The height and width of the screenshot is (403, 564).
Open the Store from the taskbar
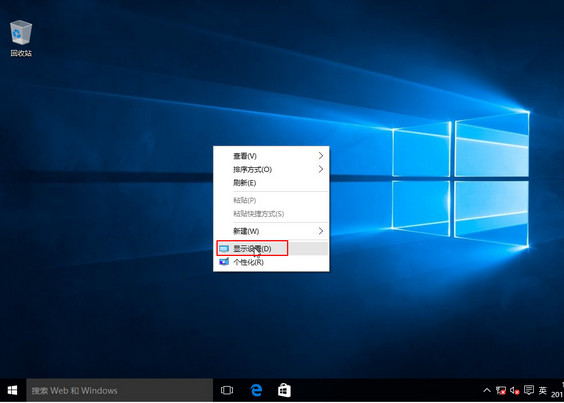point(284,390)
